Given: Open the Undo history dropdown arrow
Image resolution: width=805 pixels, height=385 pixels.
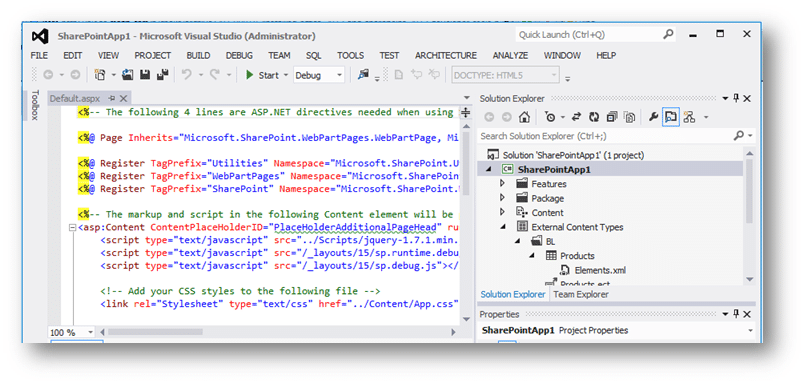Looking at the screenshot, I should (201, 75).
